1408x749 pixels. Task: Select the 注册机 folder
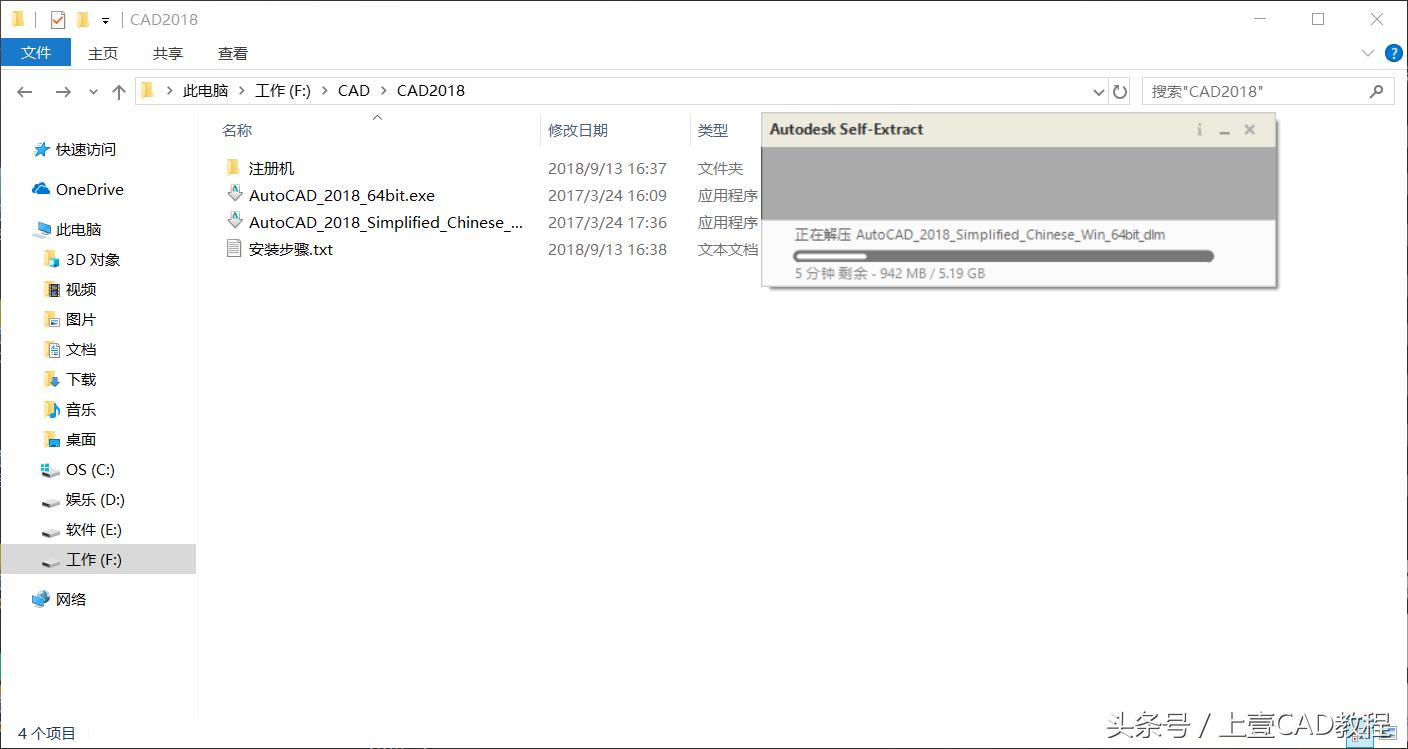tap(271, 168)
